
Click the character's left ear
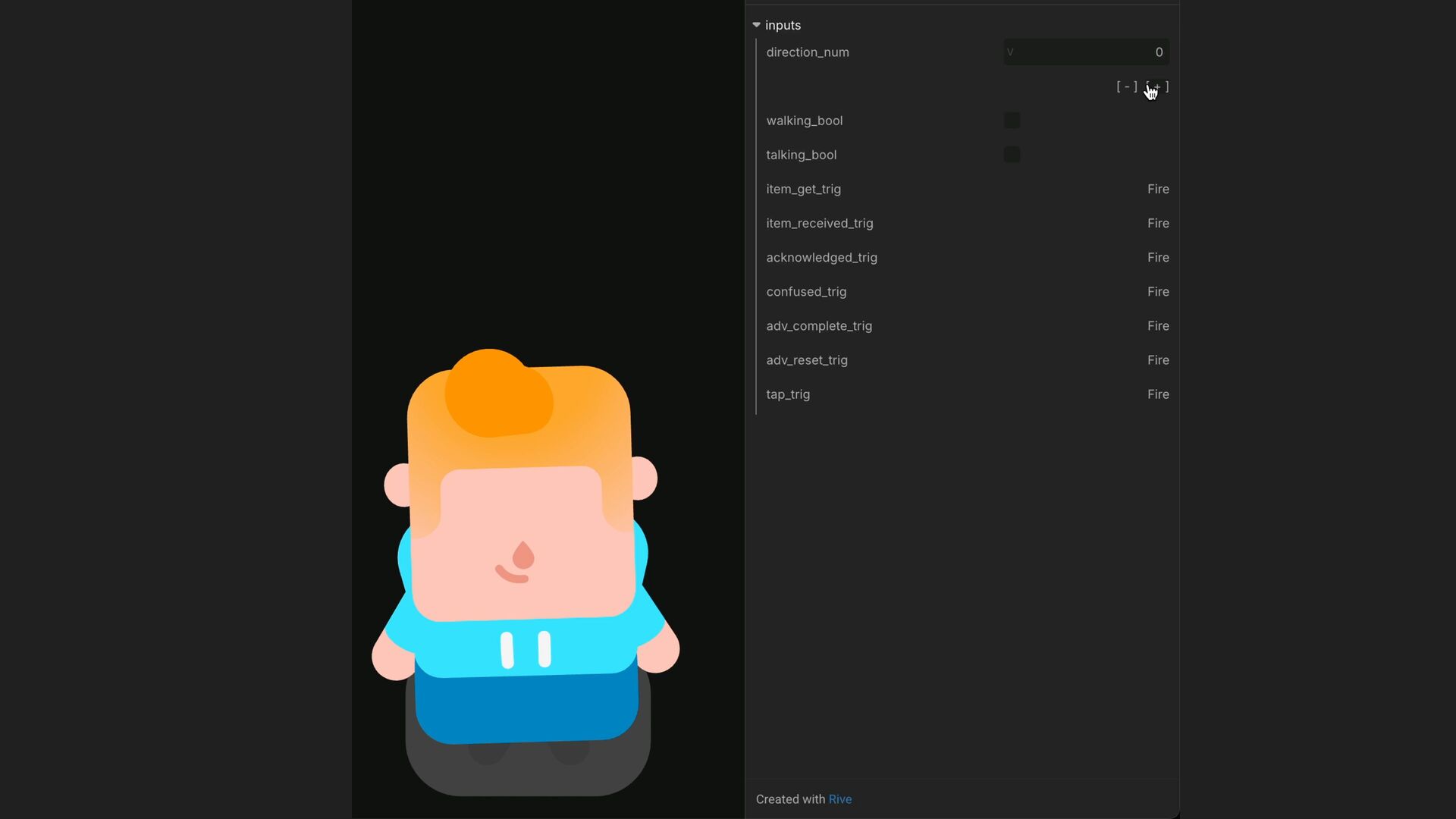tap(397, 485)
